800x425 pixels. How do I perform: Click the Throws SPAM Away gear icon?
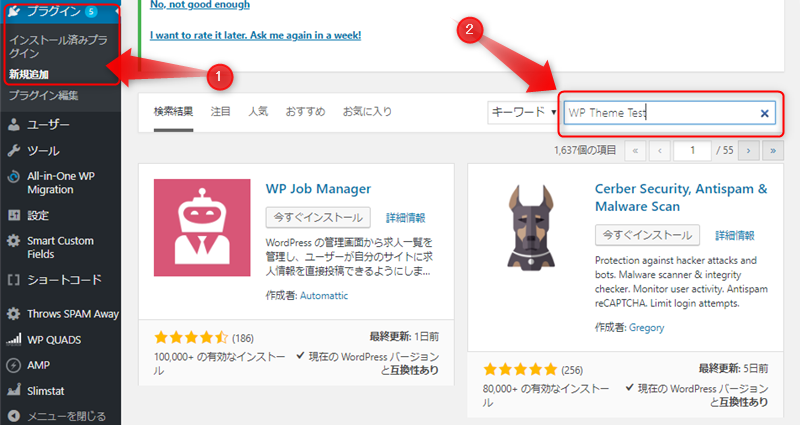click(x=14, y=313)
